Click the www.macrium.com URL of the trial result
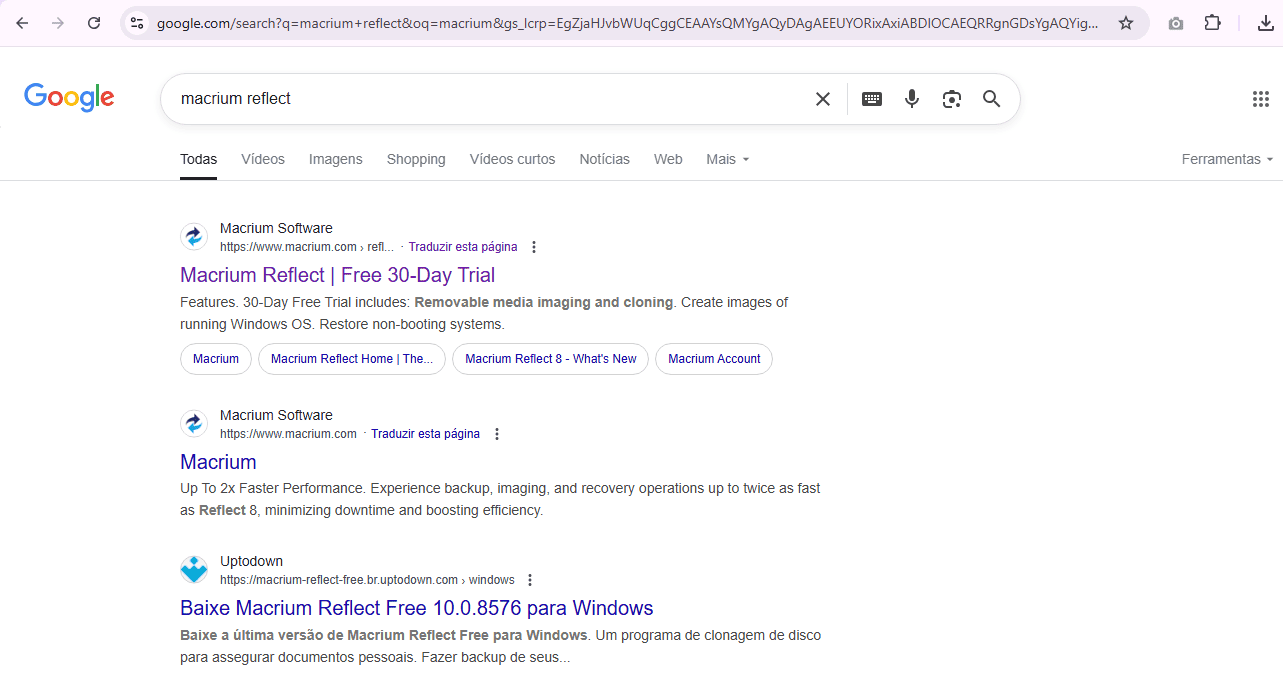 pos(307,247)
